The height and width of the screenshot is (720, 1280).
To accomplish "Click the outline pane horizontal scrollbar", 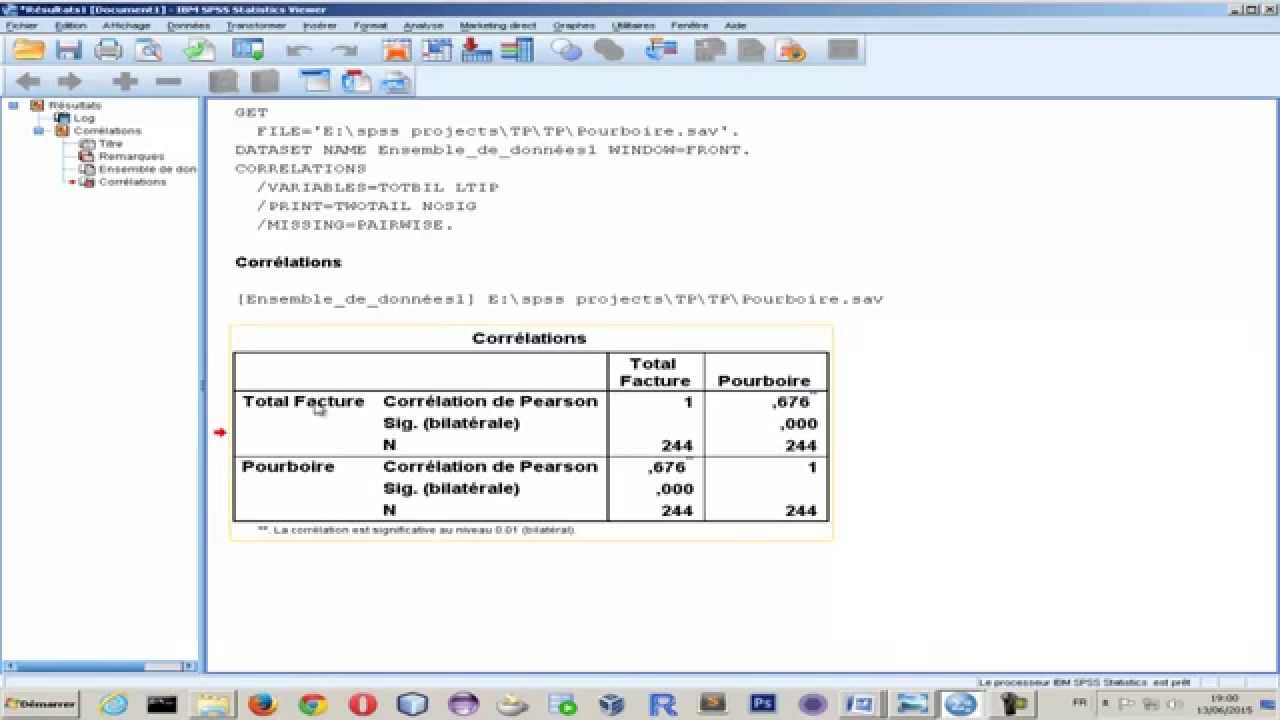I will point(100,666).
